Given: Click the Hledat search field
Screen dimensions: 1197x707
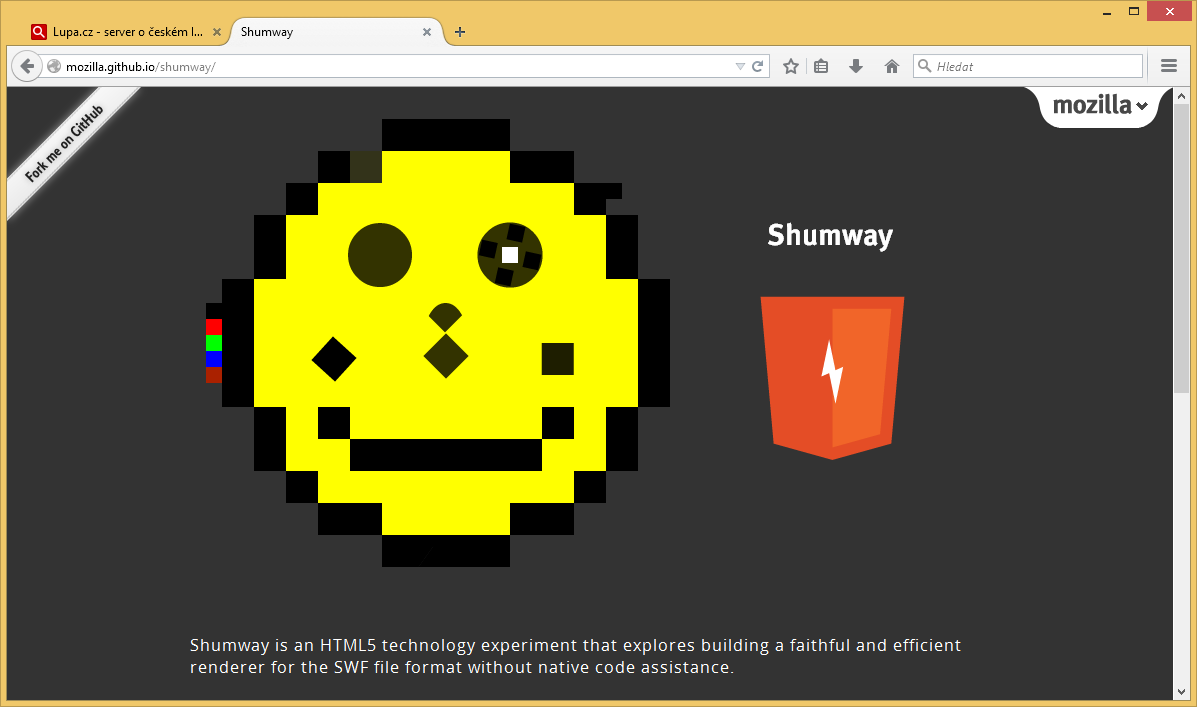Looking at the screenshot, I should (x=1035, y=67).
